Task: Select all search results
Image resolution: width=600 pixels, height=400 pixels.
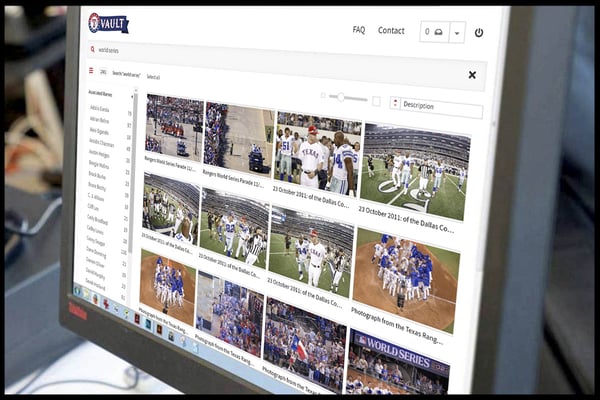Action: tap(153, 77)
